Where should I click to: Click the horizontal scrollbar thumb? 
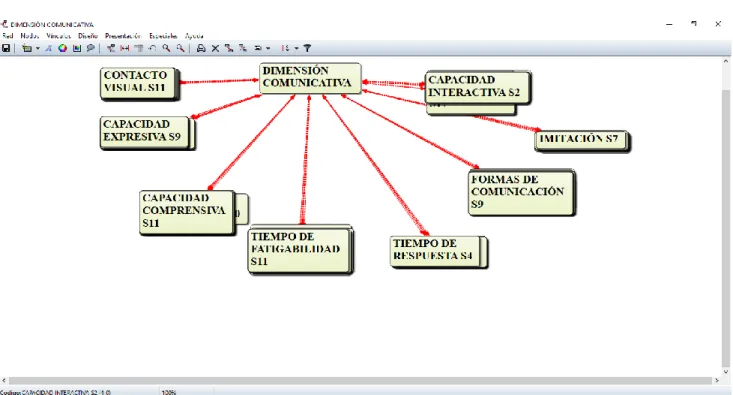pyautogui.click(x=360, y=381)
